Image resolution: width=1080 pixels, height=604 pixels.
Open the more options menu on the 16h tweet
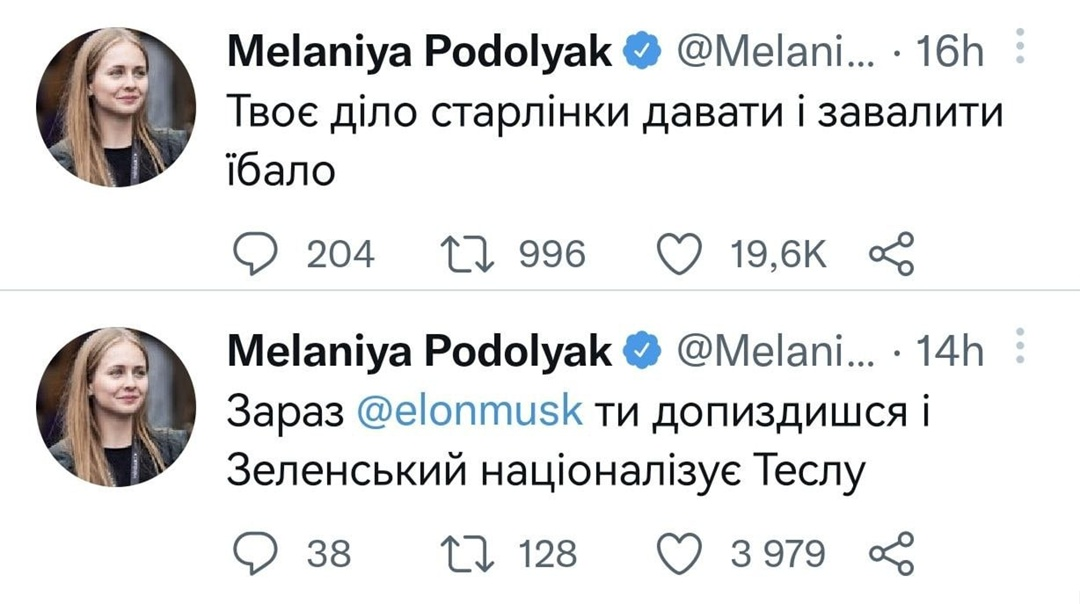[x=1021, y=48]
